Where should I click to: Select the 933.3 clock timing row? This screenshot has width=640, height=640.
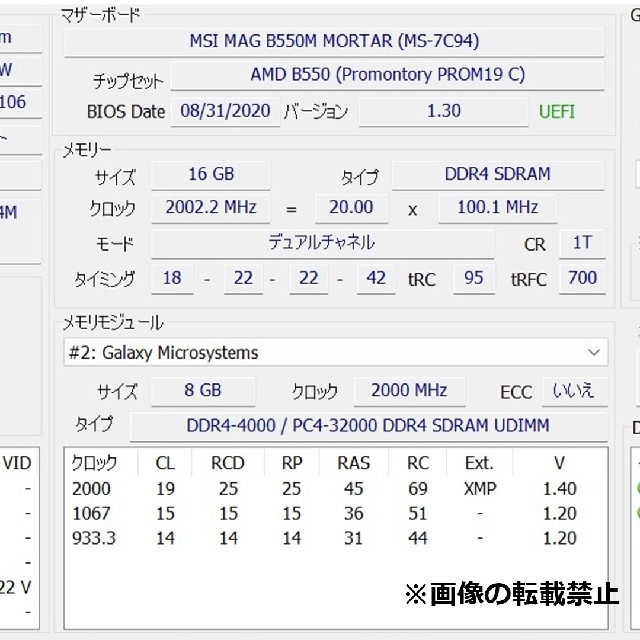[x=336, y=538]
